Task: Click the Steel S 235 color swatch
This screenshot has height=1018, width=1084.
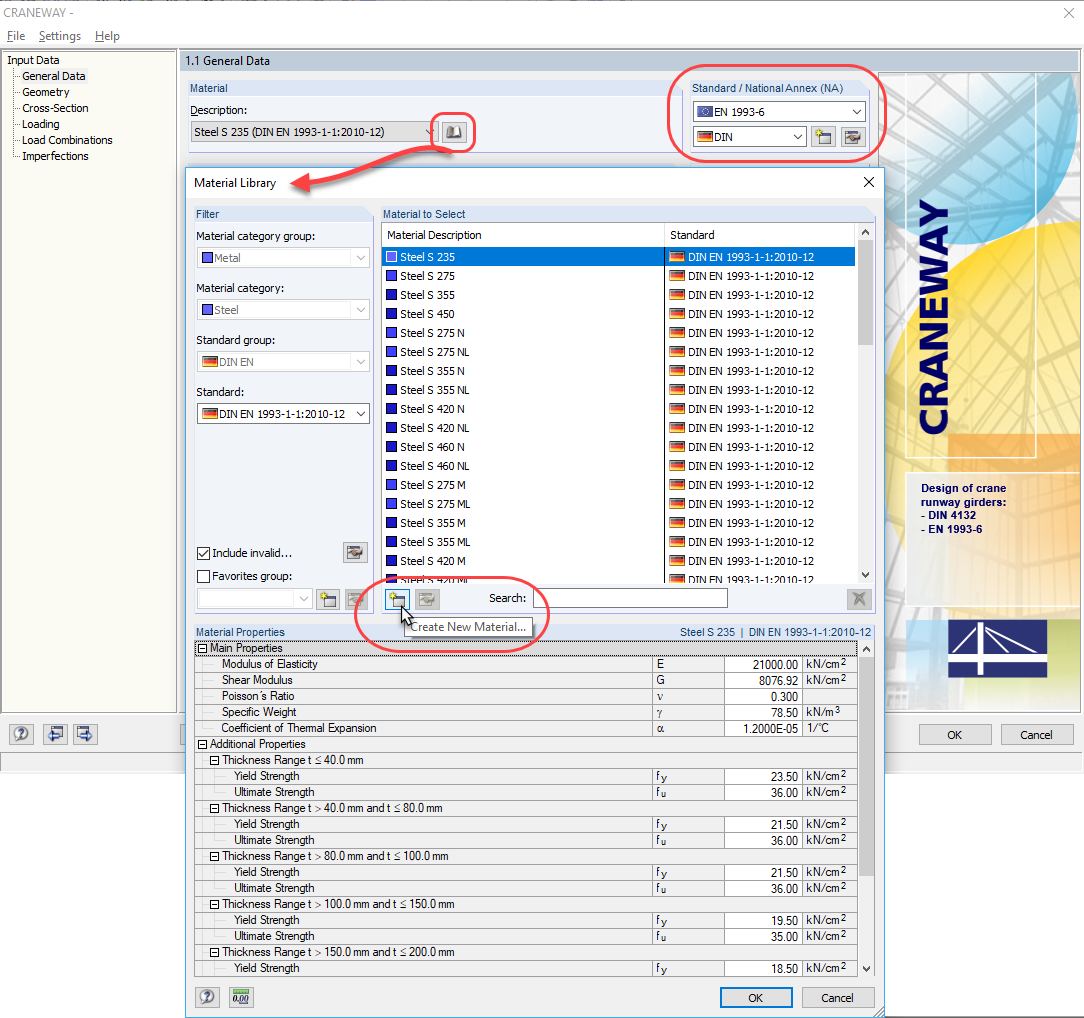Action: coord(392,256)
